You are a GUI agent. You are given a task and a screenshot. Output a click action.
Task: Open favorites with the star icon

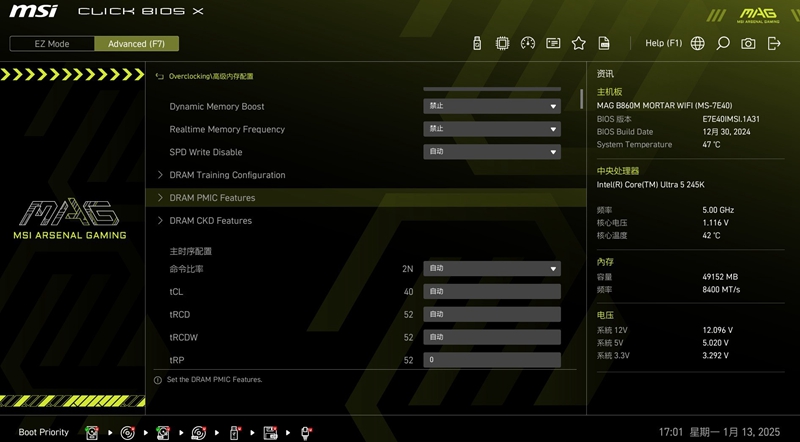[x=578, y=43]
